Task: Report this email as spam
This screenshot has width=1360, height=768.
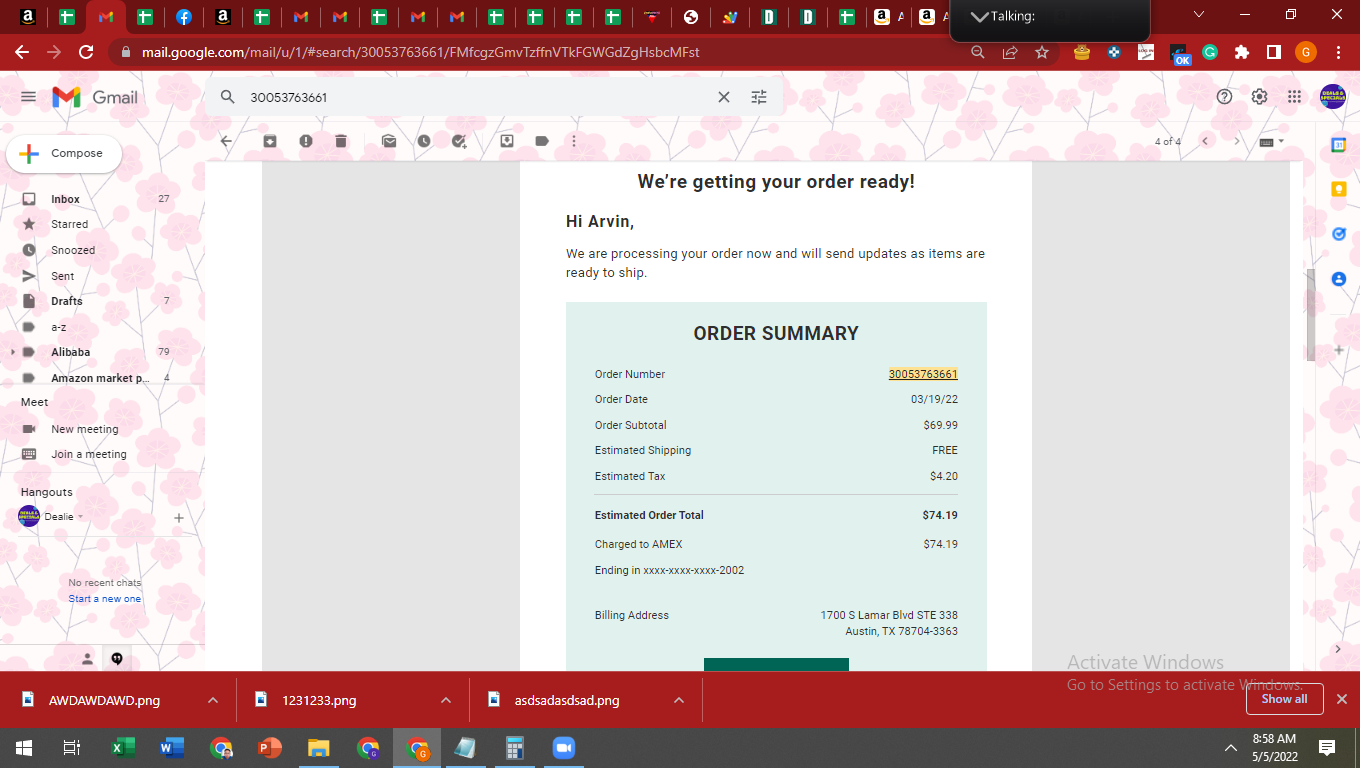Action: click(306, 141)
